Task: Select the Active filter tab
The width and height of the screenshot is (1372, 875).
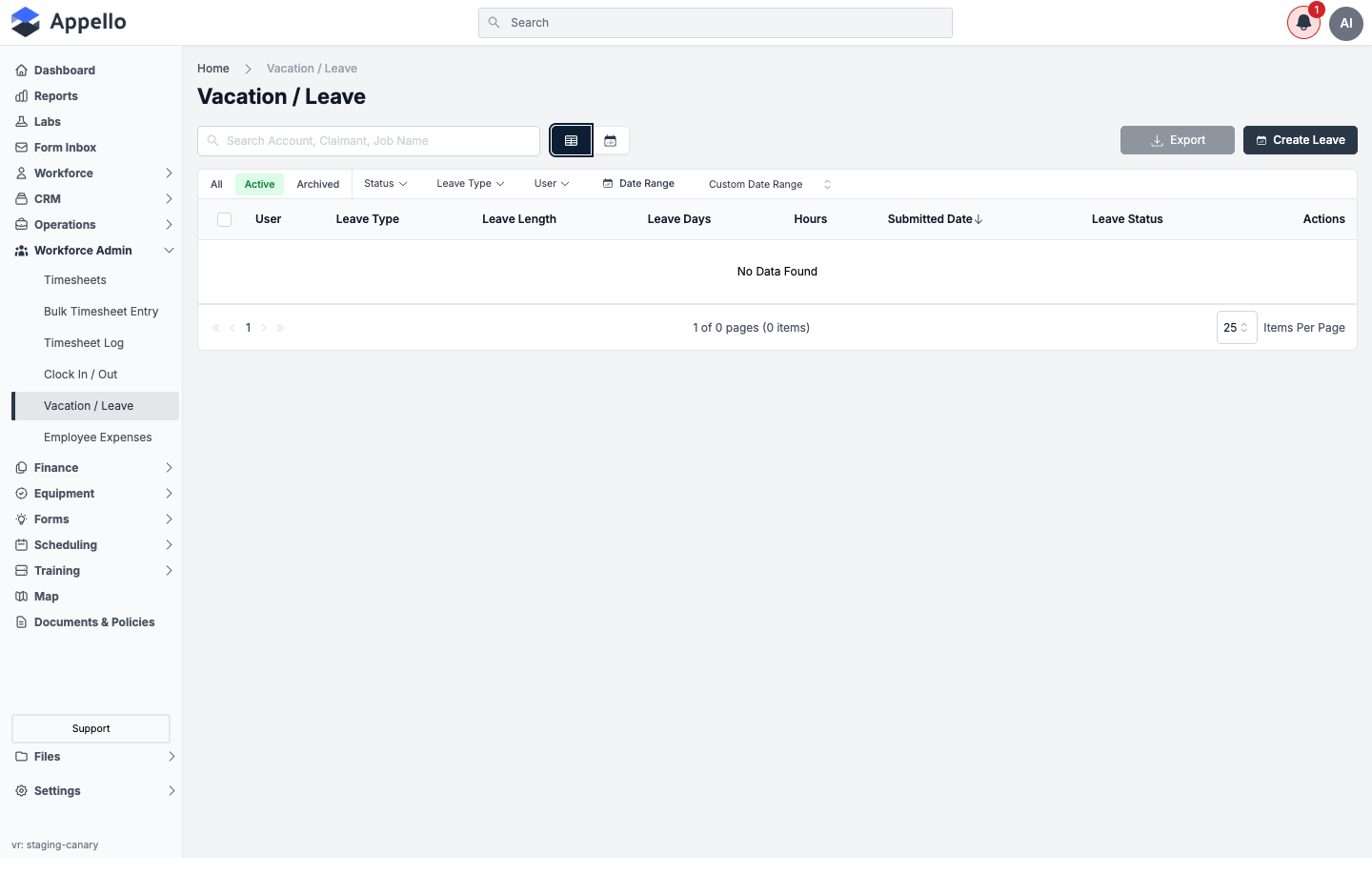Action: [259, 185]
